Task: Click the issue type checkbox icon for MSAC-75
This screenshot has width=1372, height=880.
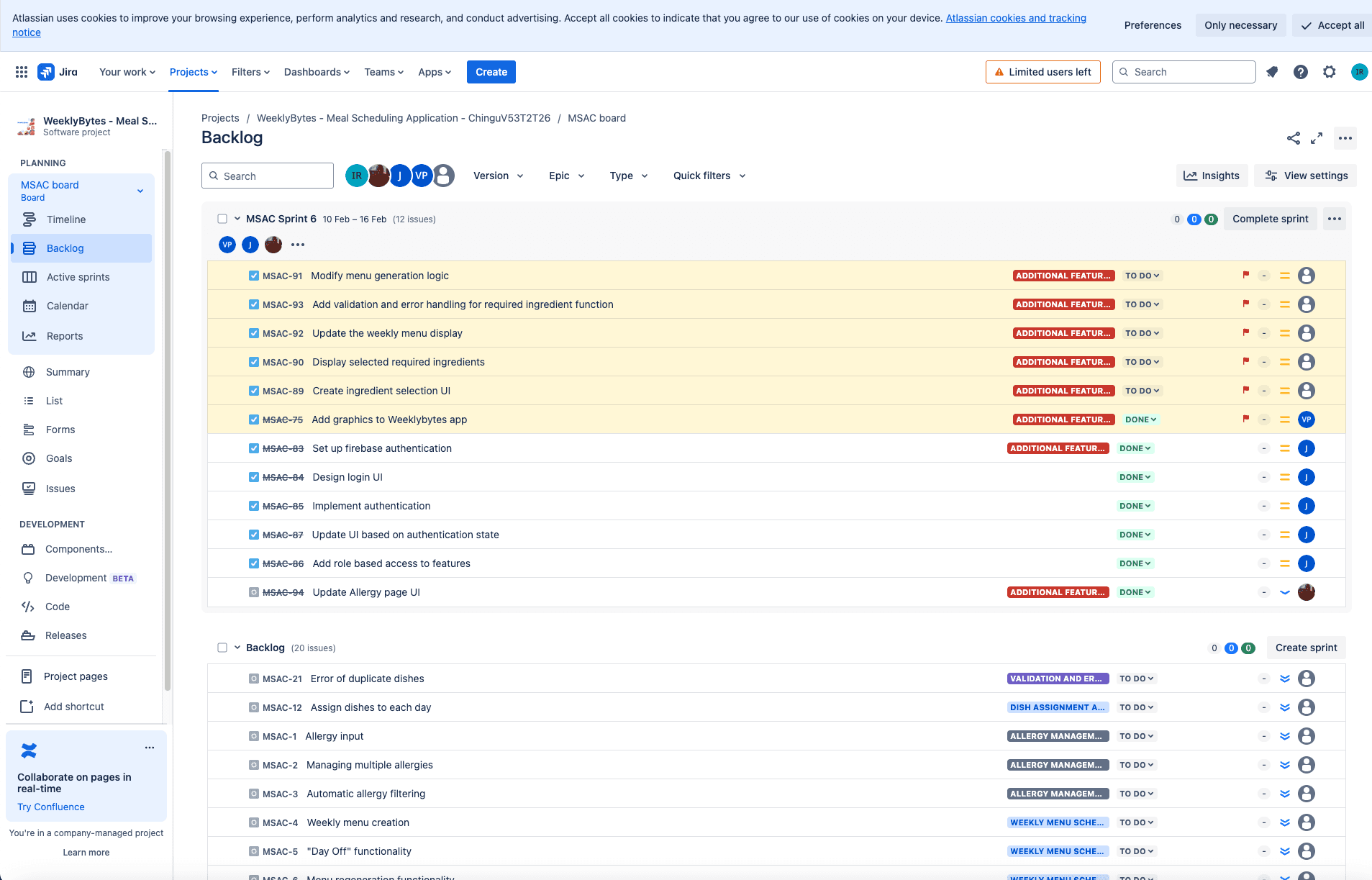Action: (x=254, y=419)
